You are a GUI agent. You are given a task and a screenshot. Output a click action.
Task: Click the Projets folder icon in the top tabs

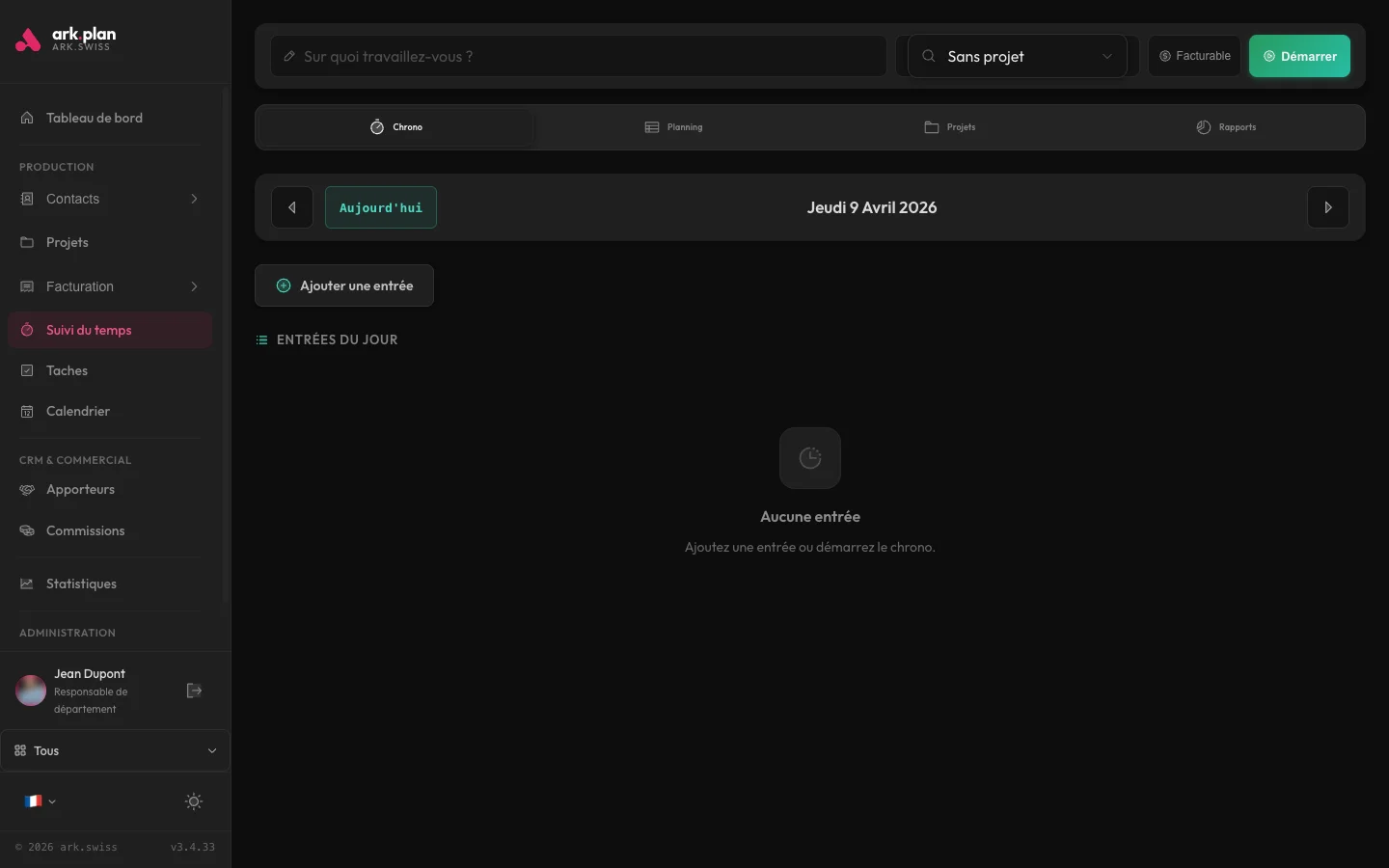tap(930, 126)
